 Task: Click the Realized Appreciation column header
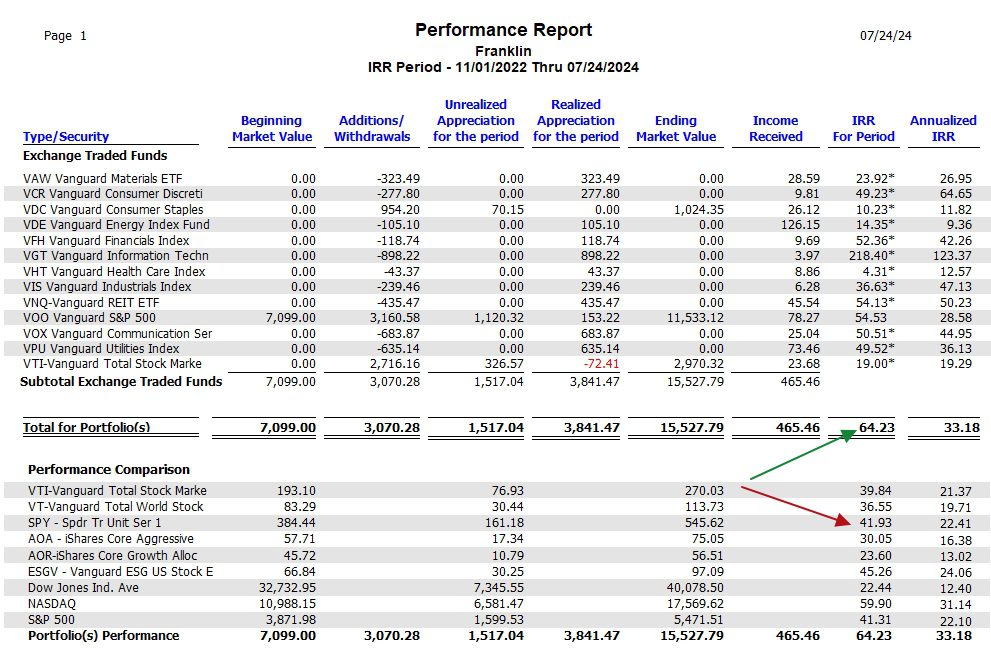[x=576, y=121]
